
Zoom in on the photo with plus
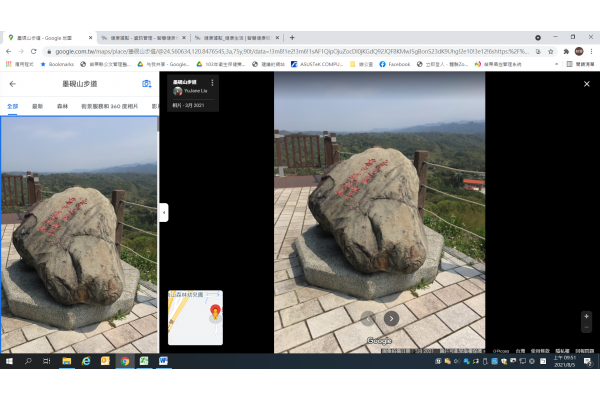(x=586, y=316)
